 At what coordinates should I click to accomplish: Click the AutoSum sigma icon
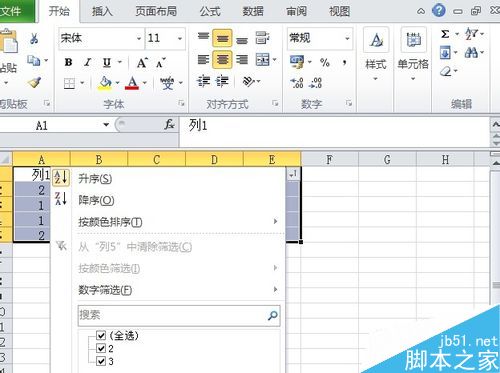pos(445,34)
